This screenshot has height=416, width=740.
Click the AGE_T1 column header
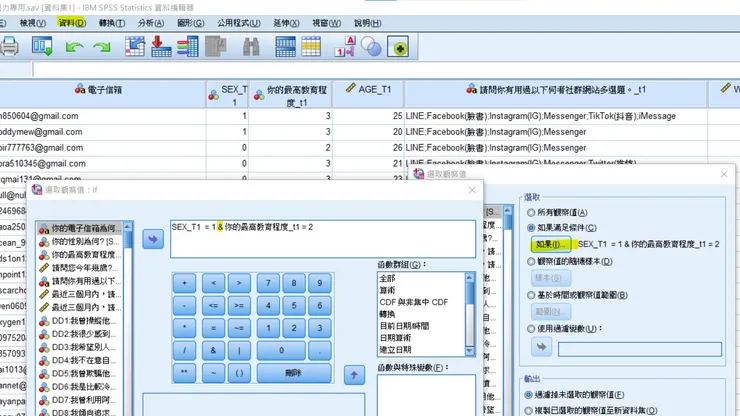[x=368, y=94]
